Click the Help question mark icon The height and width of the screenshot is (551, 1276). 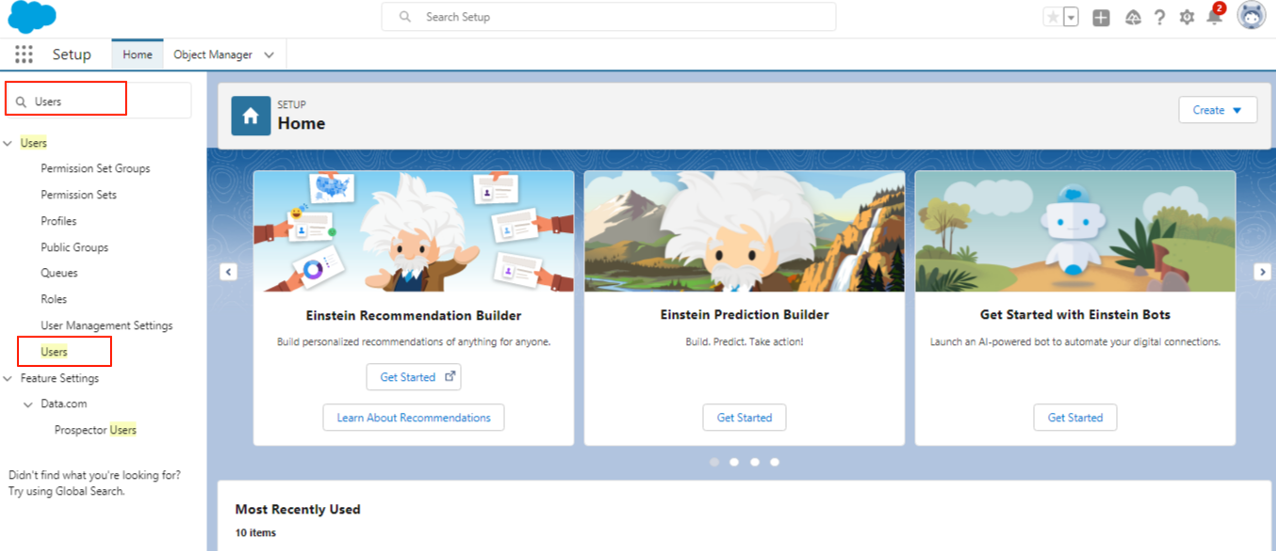point(1160,17)
